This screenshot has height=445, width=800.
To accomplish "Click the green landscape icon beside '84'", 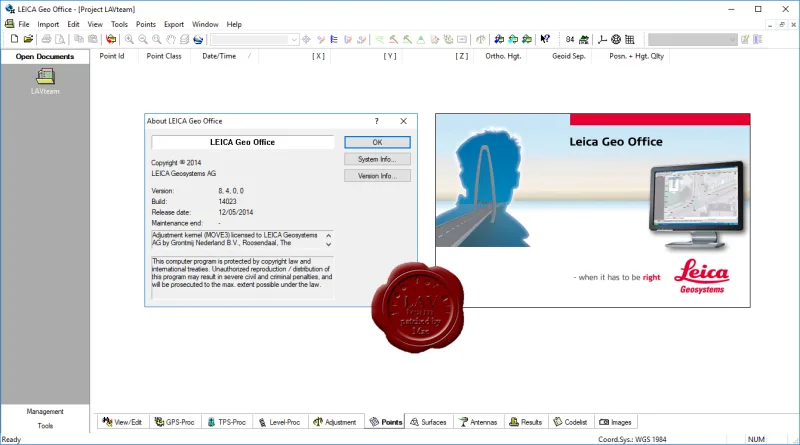I will click(x=584, y=39).
